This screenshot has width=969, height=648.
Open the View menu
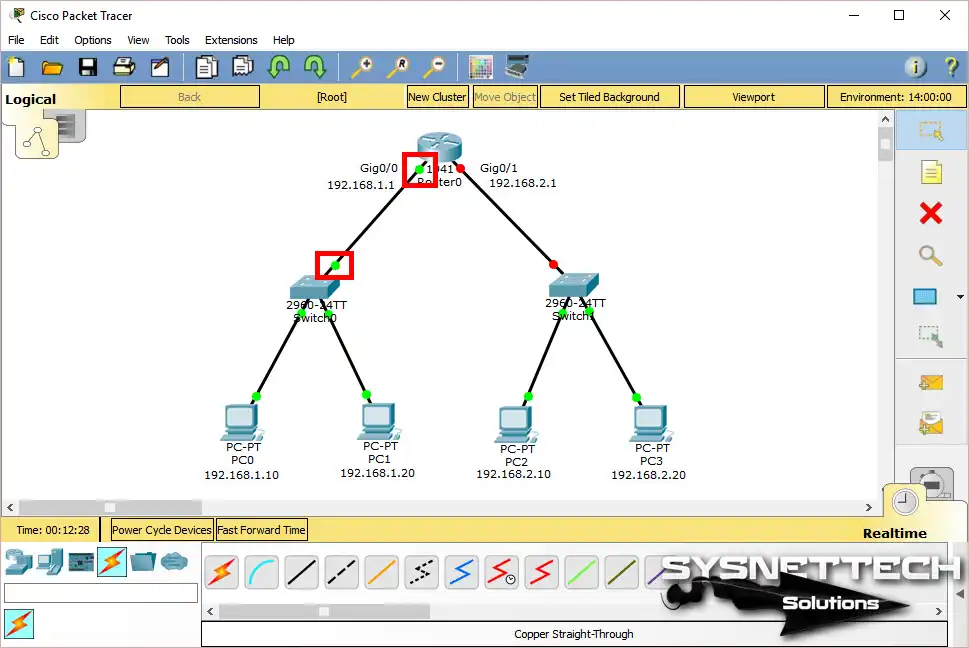(x=138, y=40)
